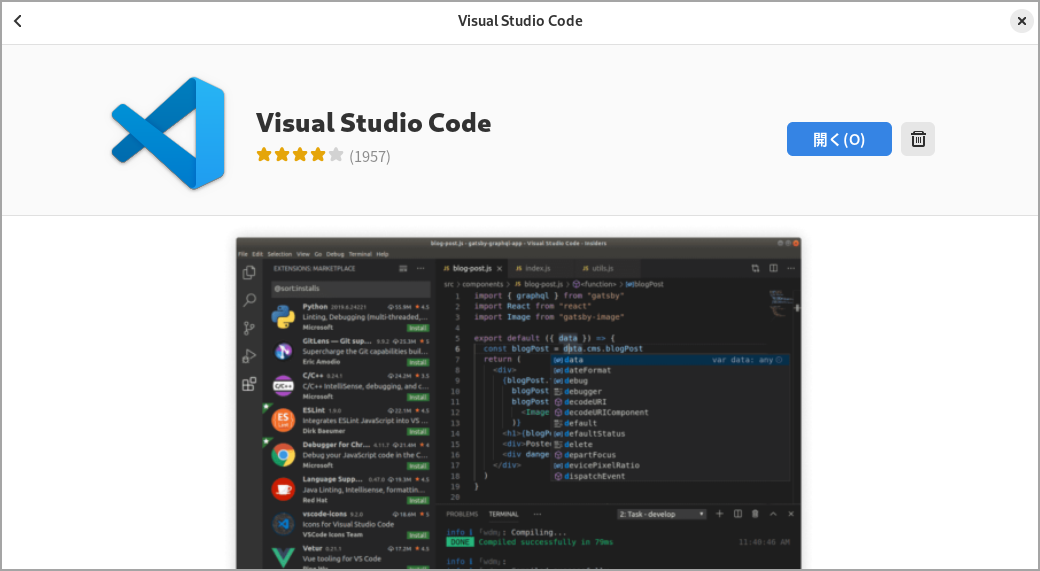Click the trash icon to uninstall the app
1040x571 pixels.
(917, 139)
